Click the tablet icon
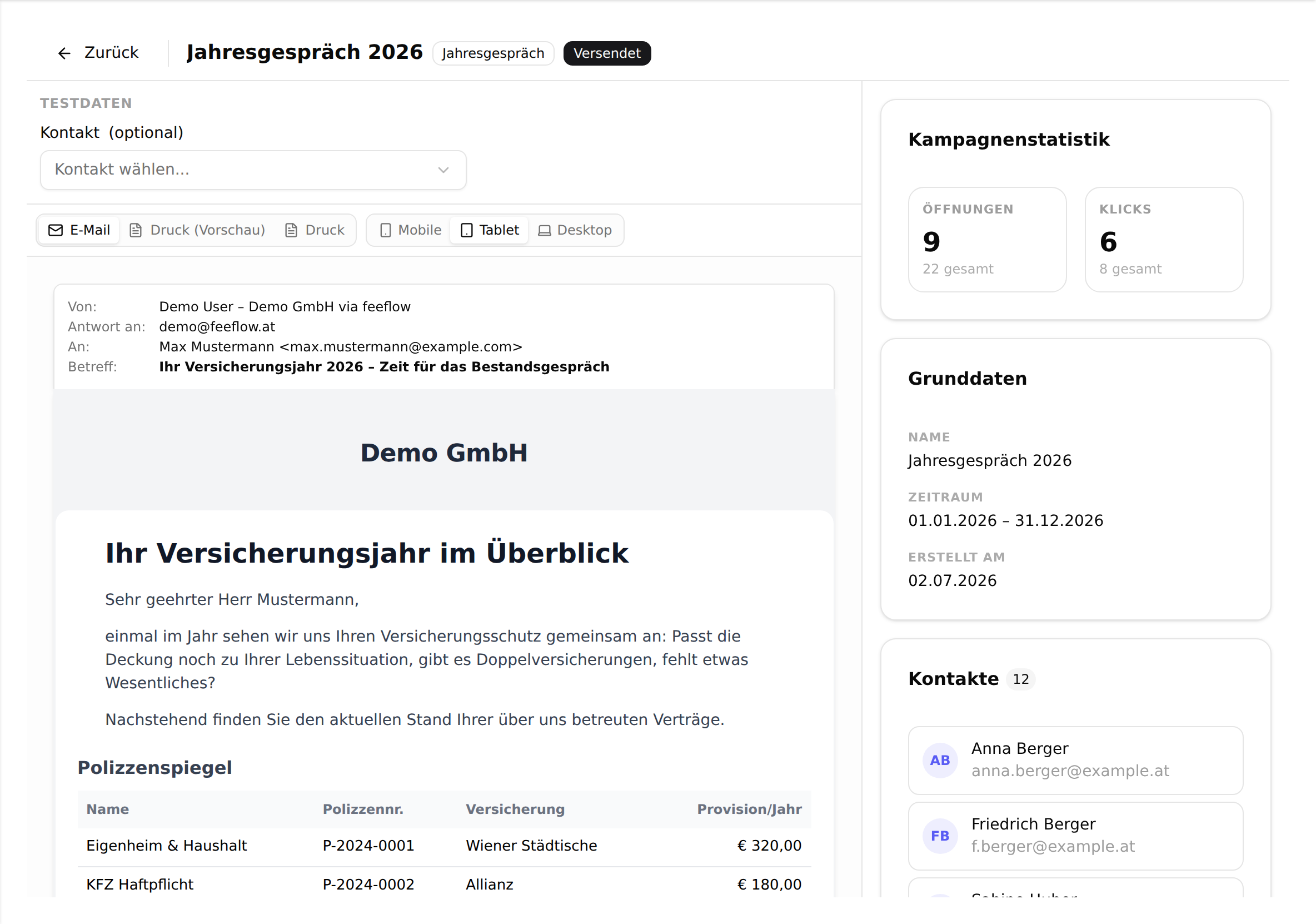The image size is (1316, 924). pos(467,230)
